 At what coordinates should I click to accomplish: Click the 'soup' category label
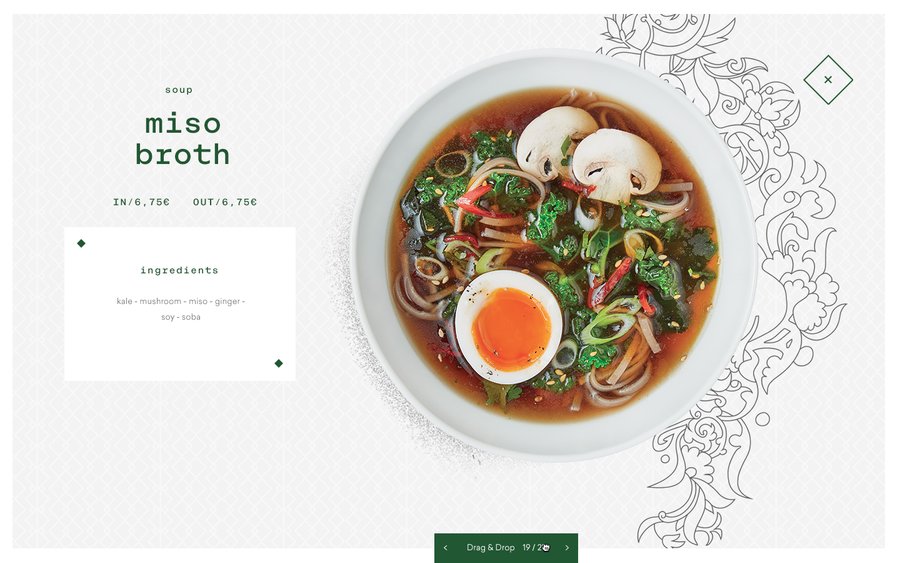[x=179, y=90]
